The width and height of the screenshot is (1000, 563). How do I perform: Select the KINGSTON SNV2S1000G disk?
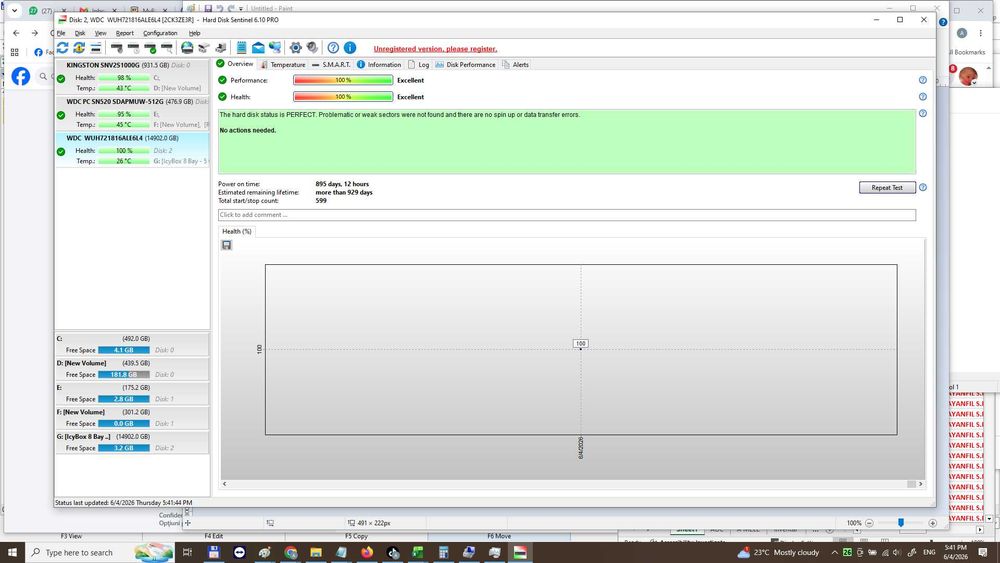(132, 77)
